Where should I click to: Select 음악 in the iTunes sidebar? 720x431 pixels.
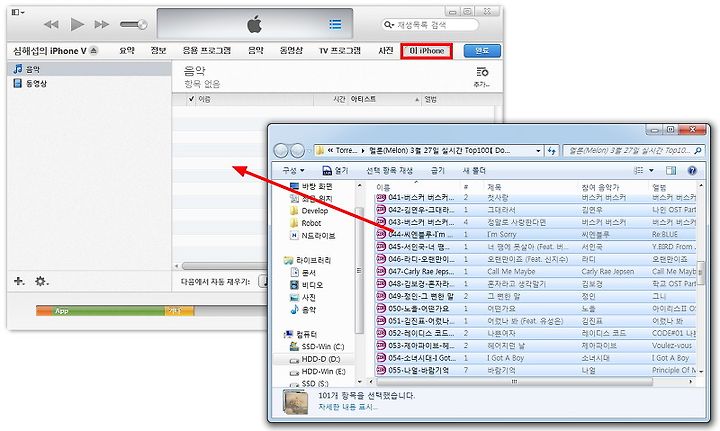pyautogui.click(x=89, y=69)
